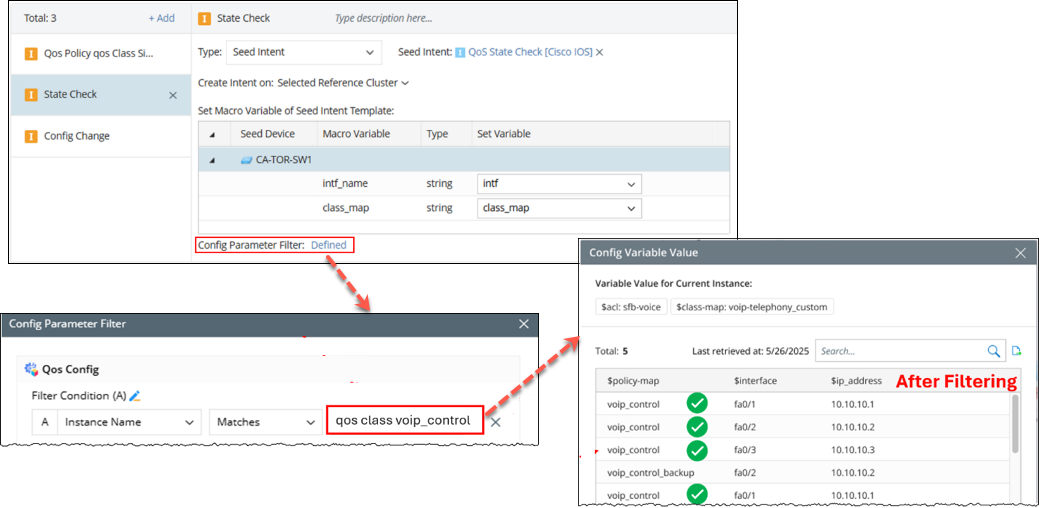
Task: Click the orange icon beside State Check in list
Action: [x=30, y=95]
